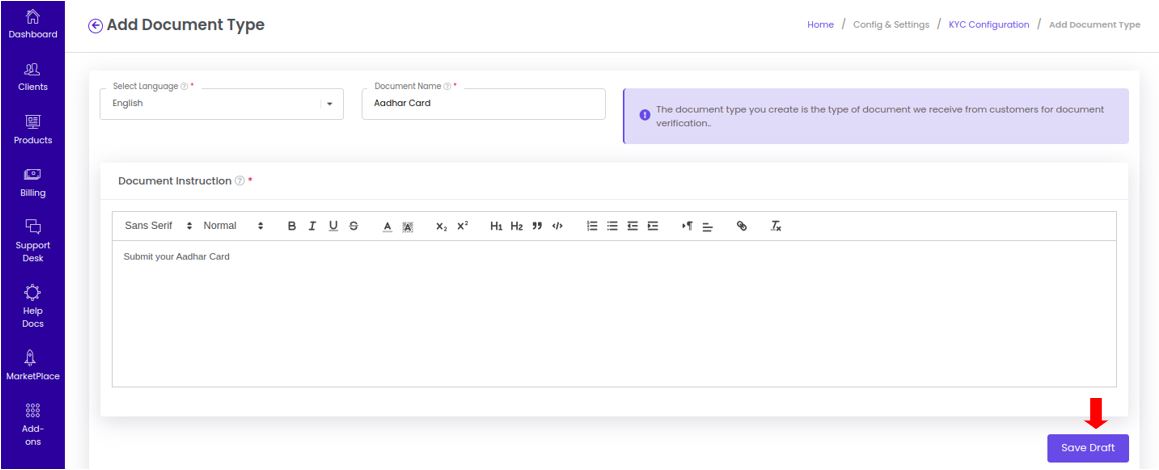
Task: Toggle strikethrough formatting in the editor
Action: point(353,226)
